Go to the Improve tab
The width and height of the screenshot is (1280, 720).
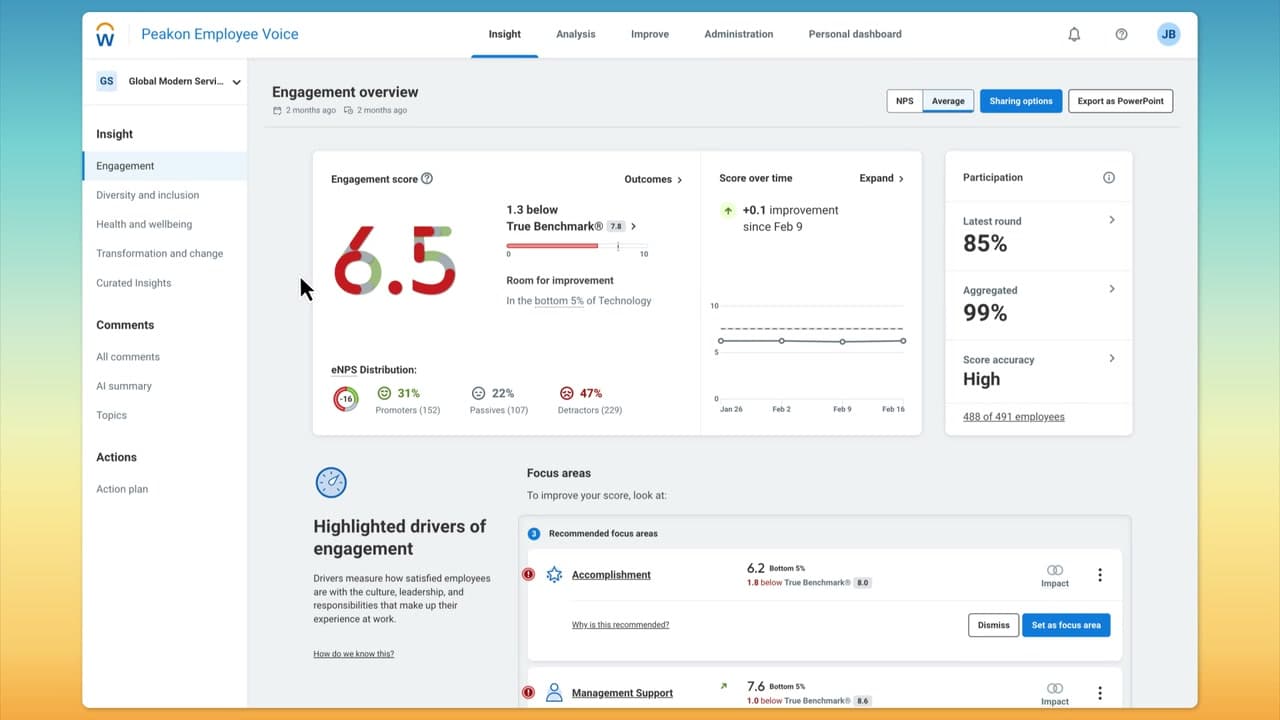650,34
